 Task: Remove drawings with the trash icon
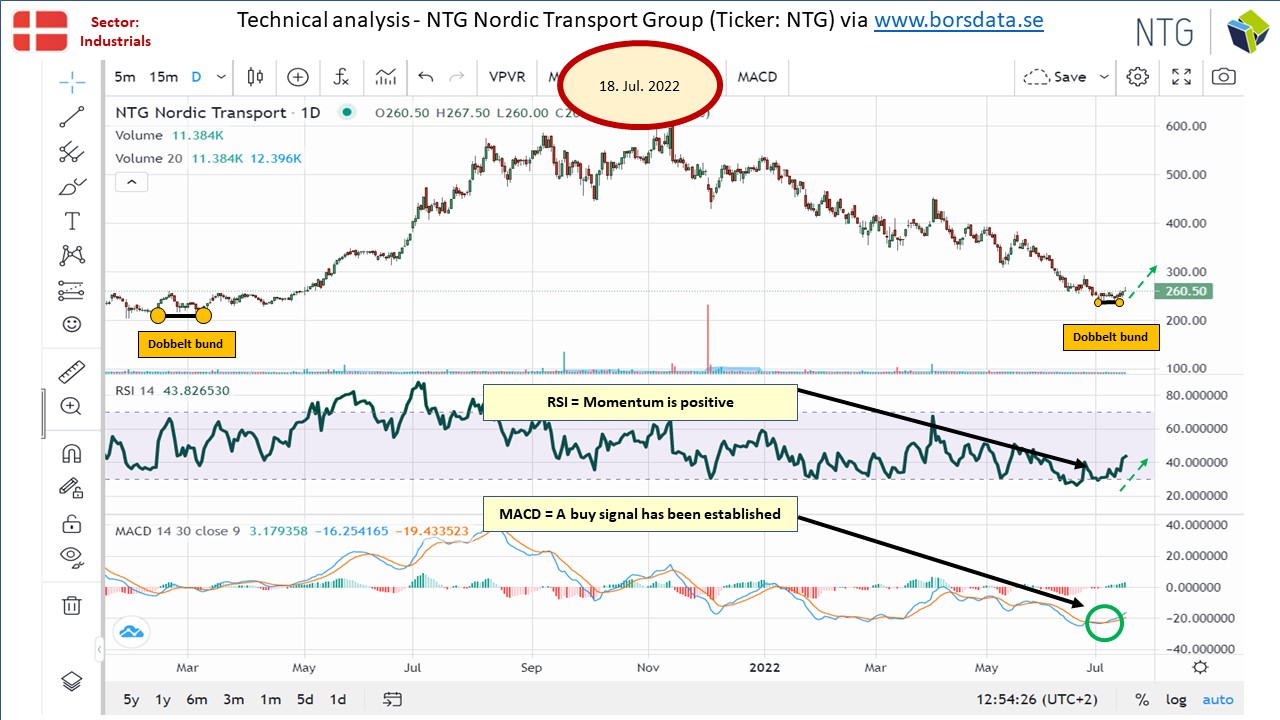(71, 604)
